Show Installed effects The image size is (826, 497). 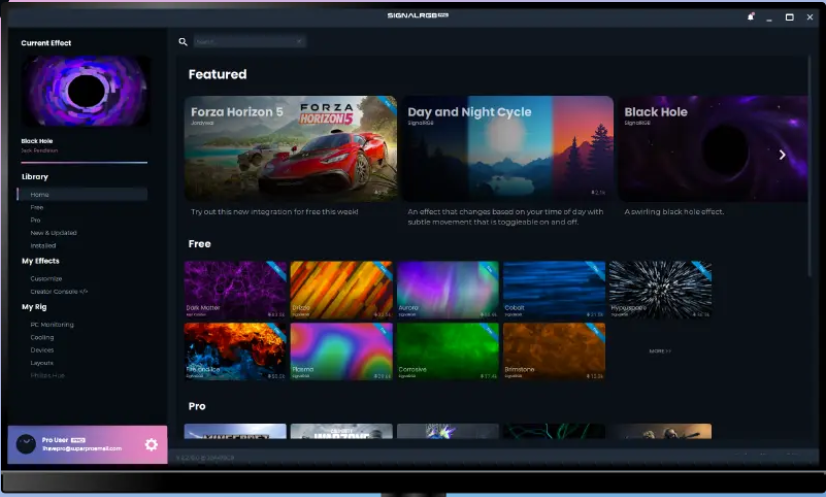[x=43, y=246]
